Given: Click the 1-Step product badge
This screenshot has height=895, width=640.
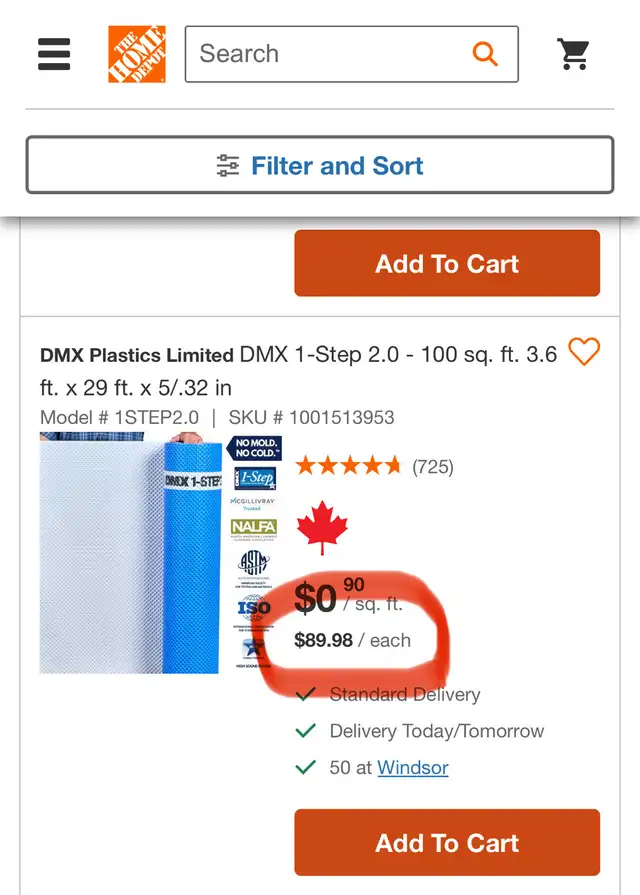Looking at the screenshot, I should point(255,478).
